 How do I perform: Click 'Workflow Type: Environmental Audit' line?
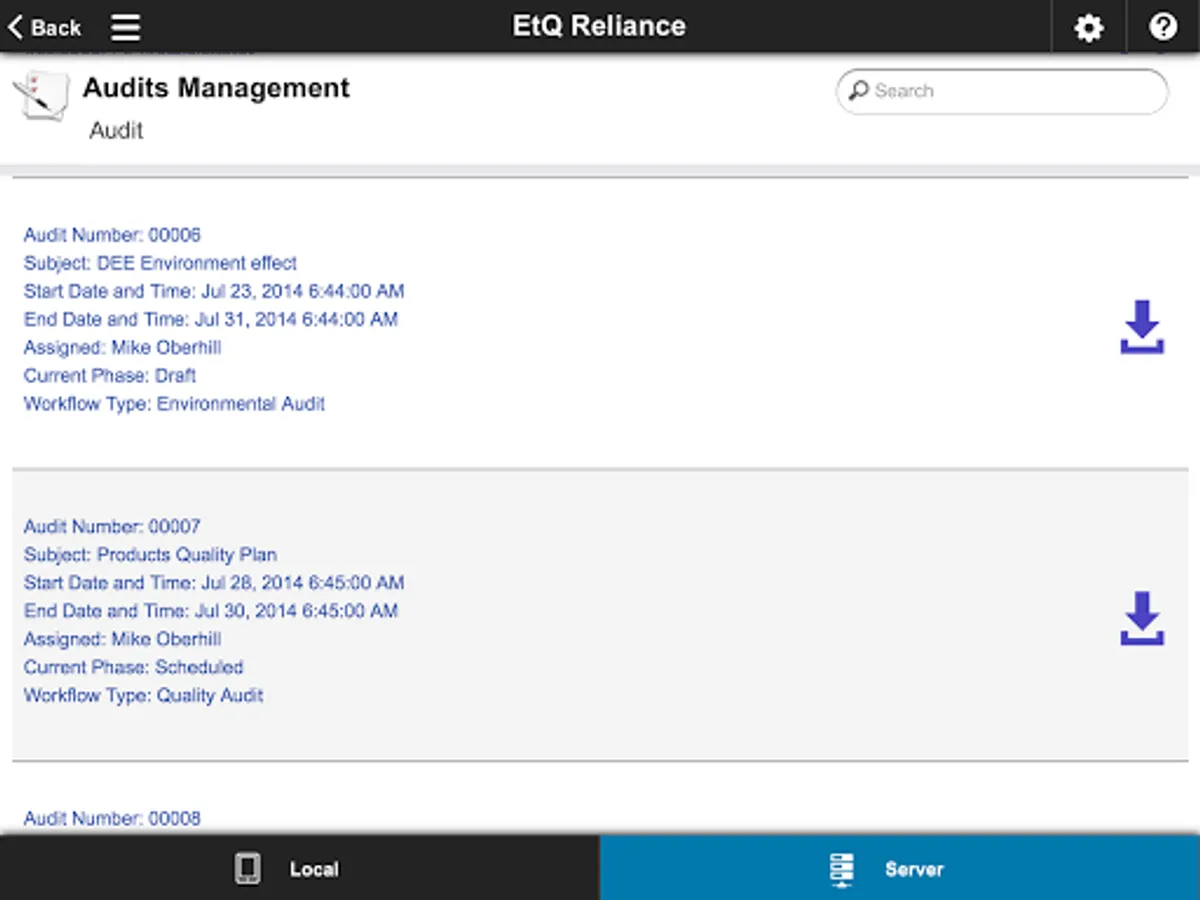174,404
